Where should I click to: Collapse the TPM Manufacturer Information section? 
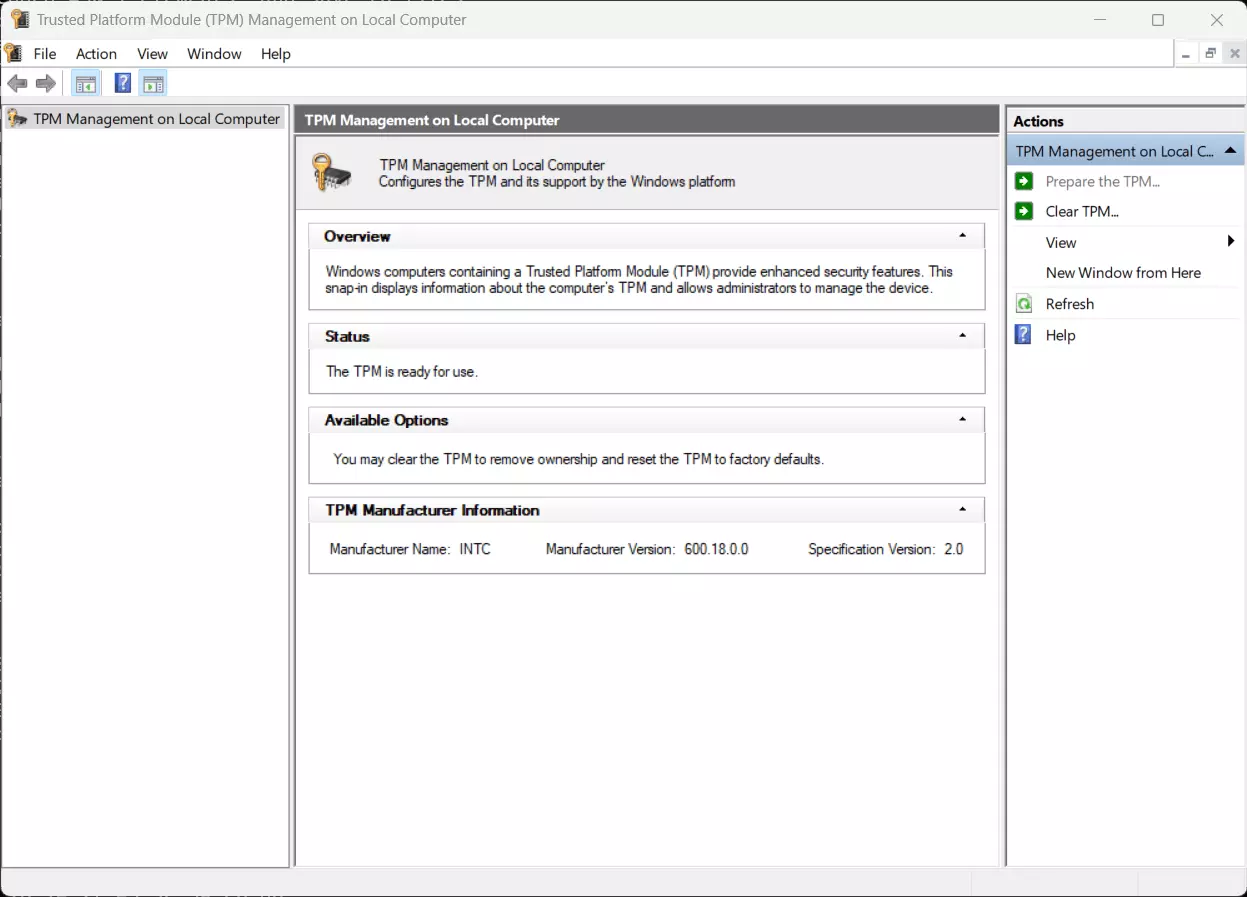coord(962,510)
